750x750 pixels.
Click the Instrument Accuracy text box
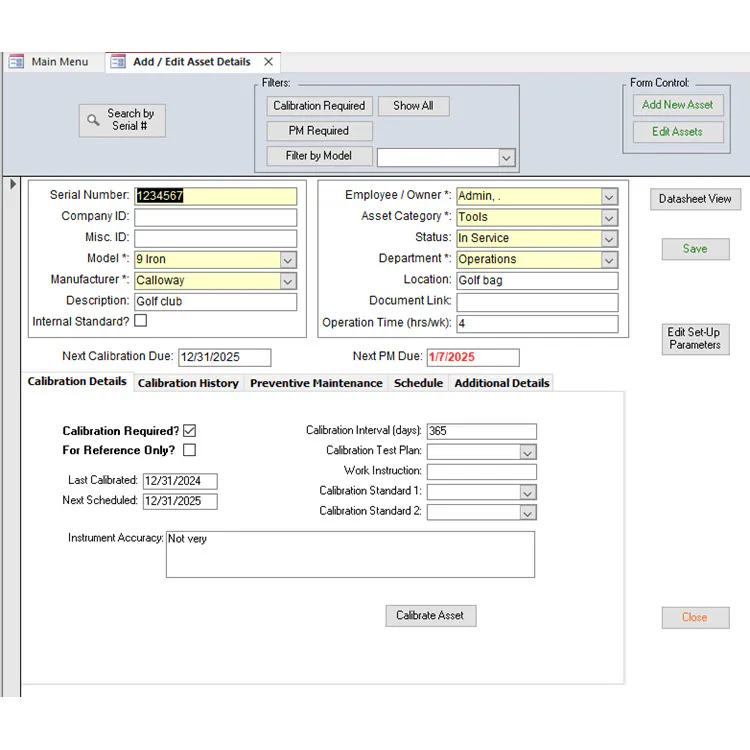coord(350,554)
